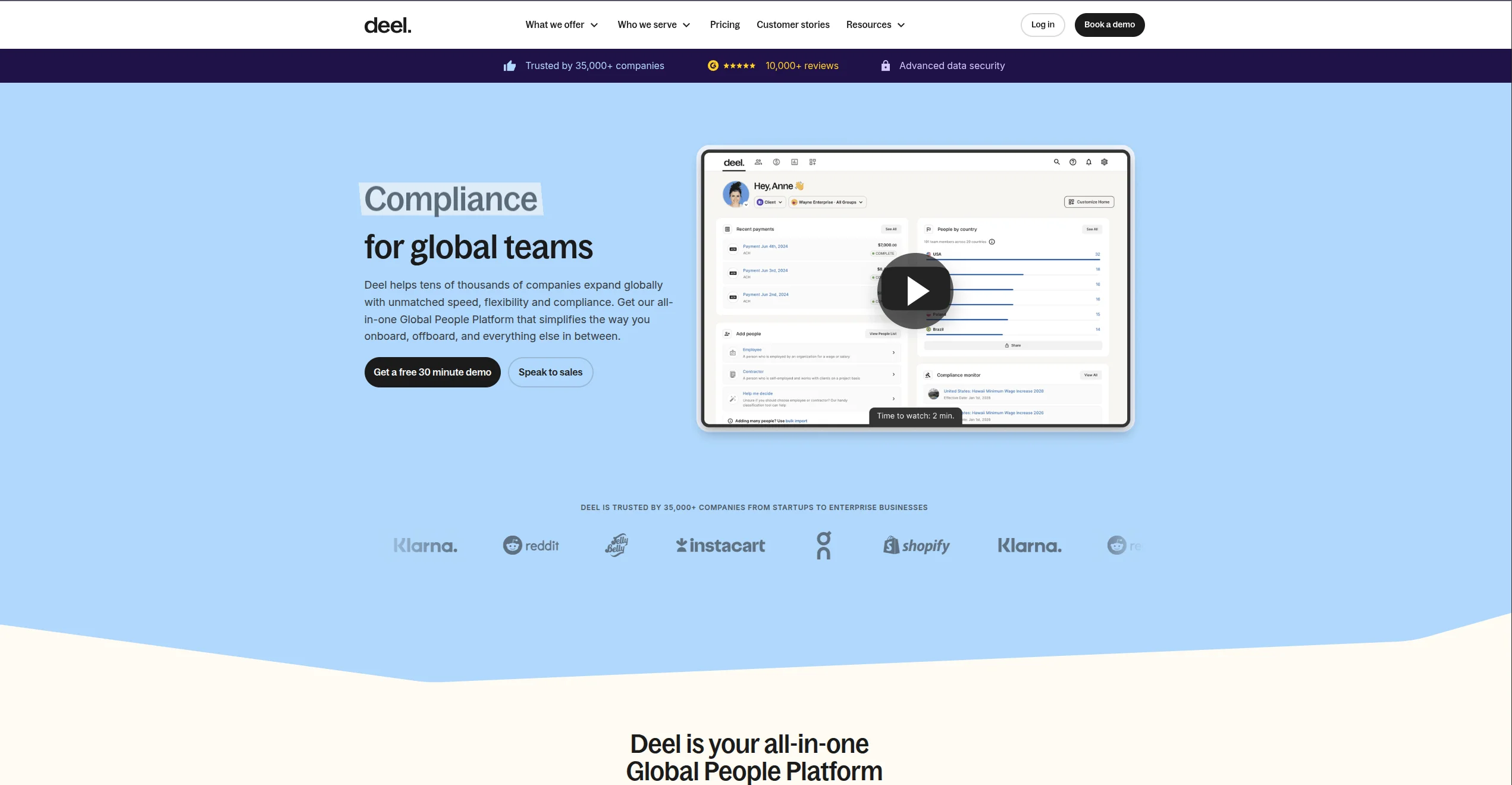1512x785 pixels.
Task: Expand the What we offer menu
Action: pos(561,25)
